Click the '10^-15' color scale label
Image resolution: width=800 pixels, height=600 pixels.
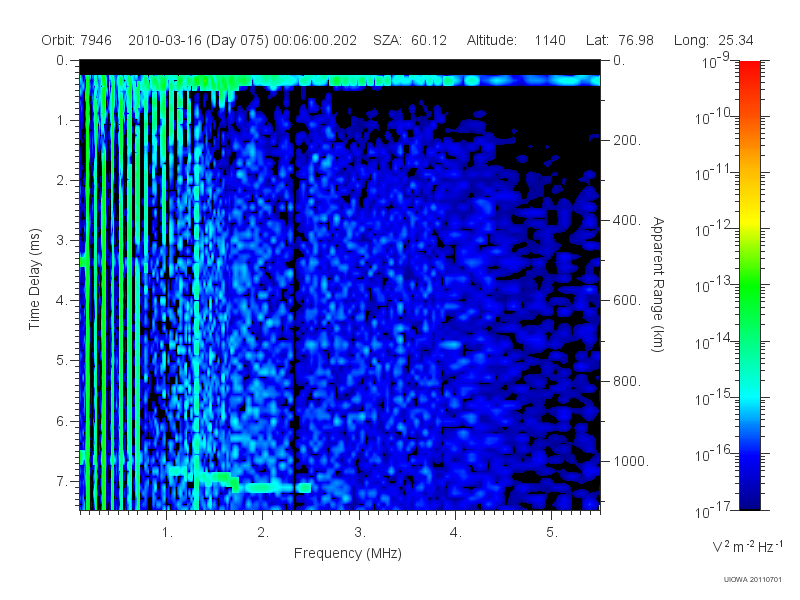point(713,396)
